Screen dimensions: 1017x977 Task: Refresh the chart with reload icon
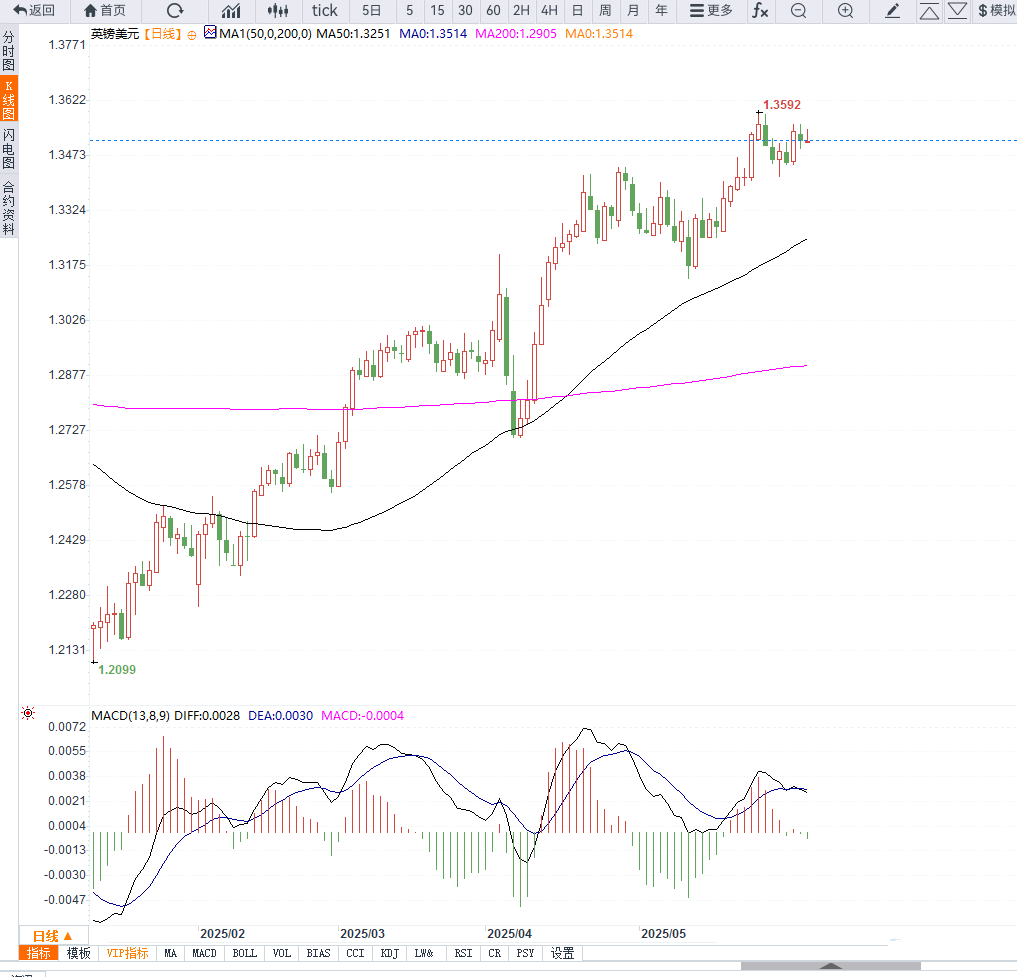coord(175,10)
